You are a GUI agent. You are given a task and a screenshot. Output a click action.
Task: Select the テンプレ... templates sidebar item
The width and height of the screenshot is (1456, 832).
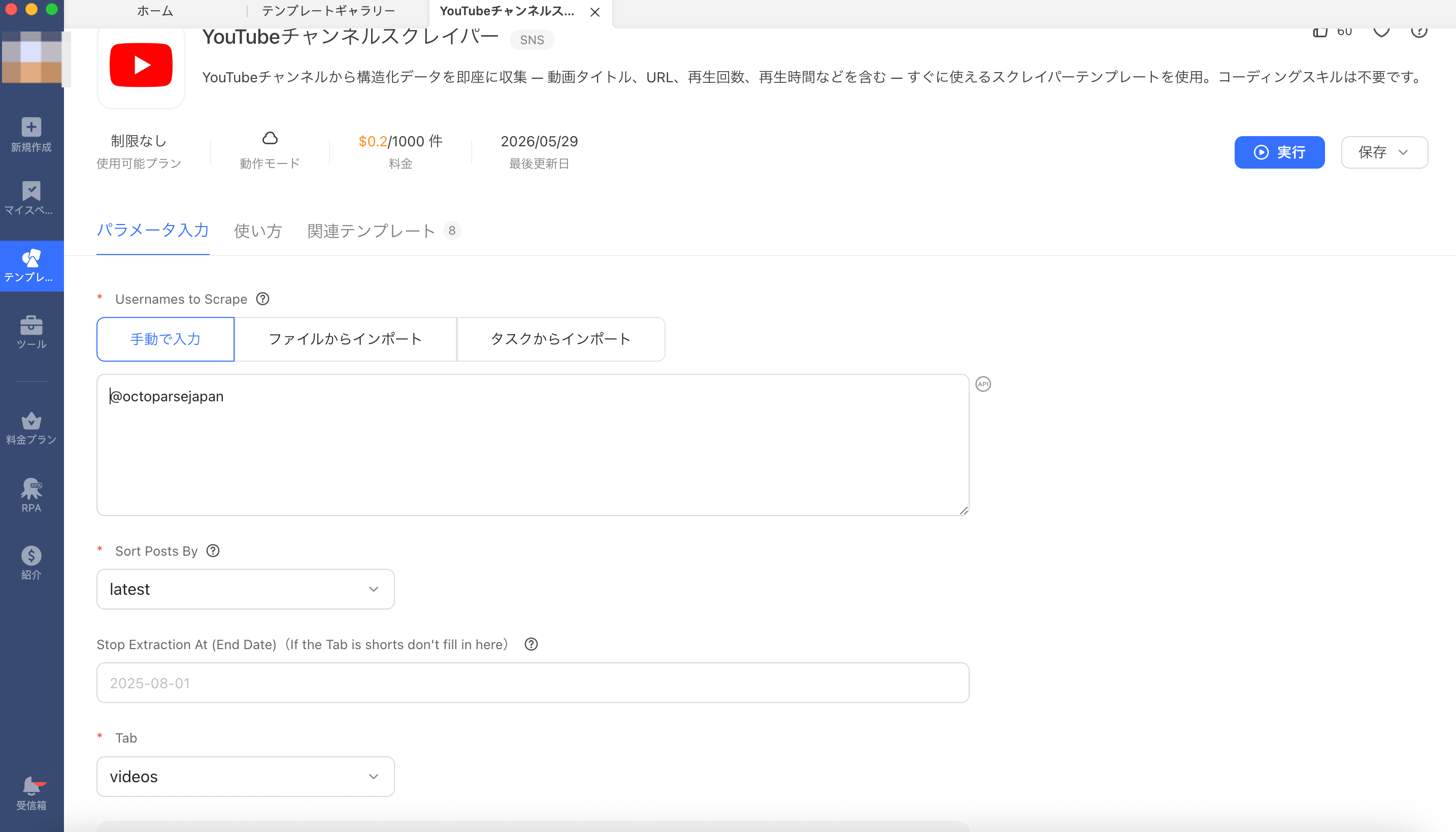(x=31, y=266)
